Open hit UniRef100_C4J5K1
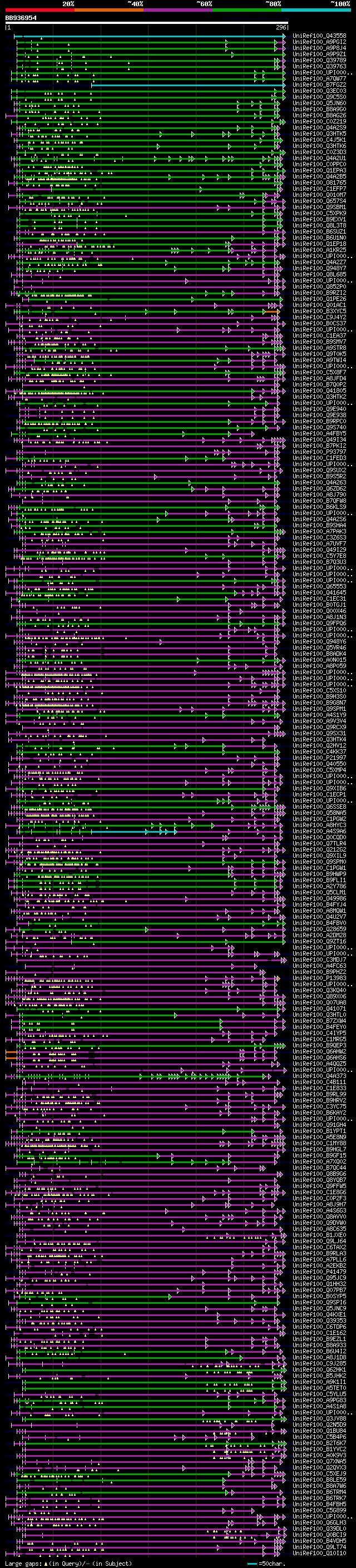This screenshot has width=356, height=1568. point(319,140)
